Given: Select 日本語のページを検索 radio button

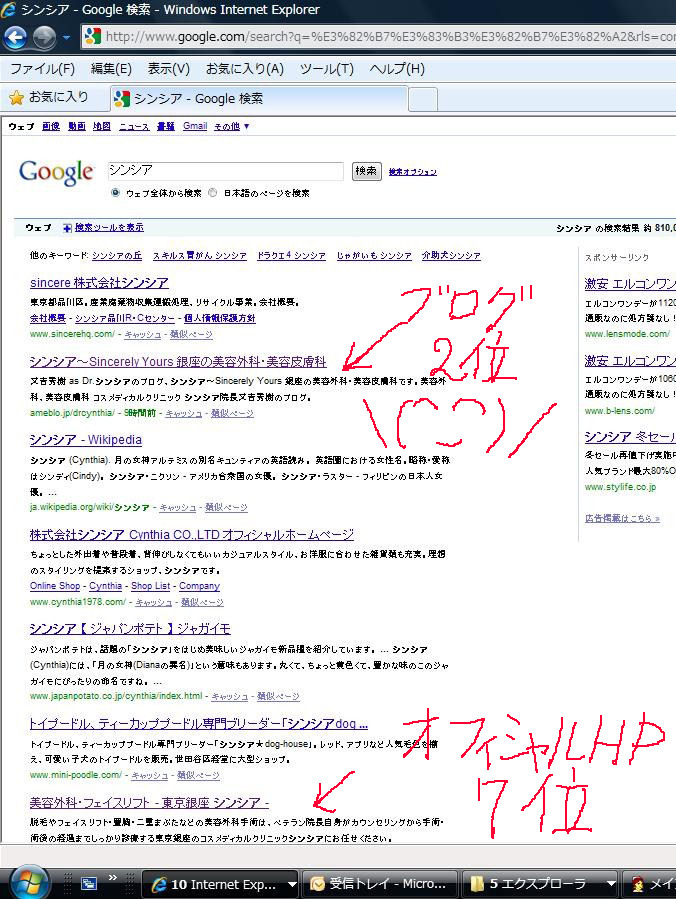Looking at the screenshot, I should (x=213, y=193).
